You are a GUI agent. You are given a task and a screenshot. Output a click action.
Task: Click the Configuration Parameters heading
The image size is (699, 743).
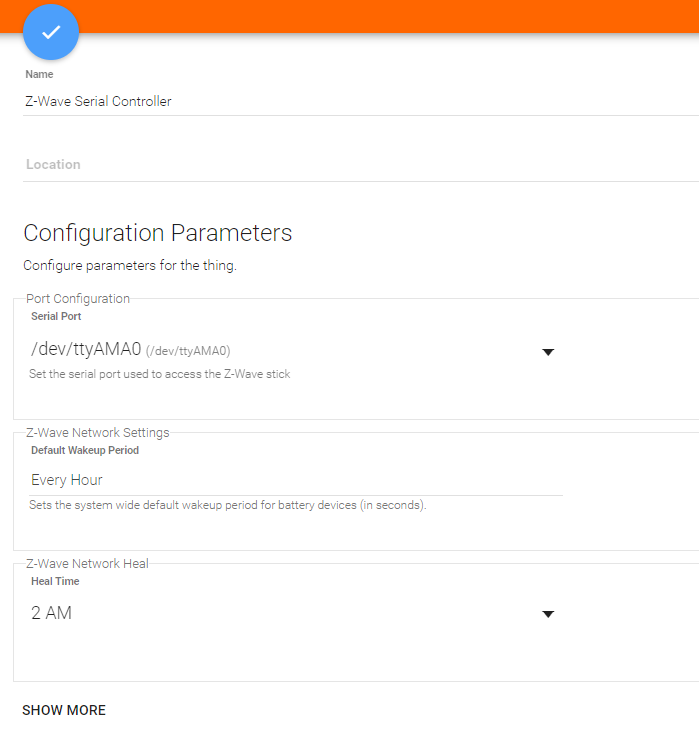pyautogui.click(x=158, y=233)
